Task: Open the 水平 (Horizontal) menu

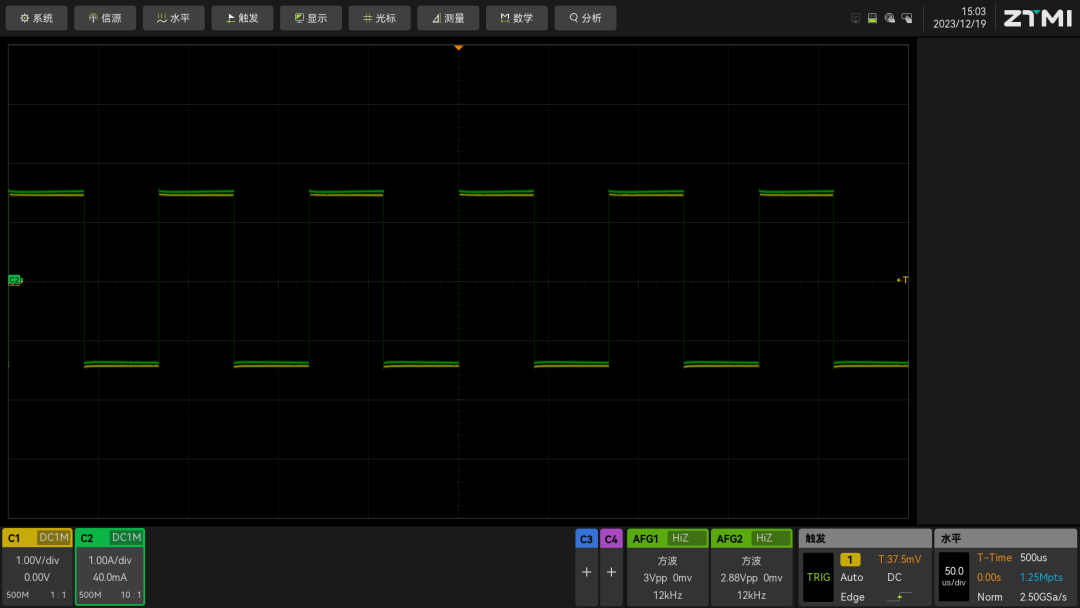Action: (x=174, y=18)
